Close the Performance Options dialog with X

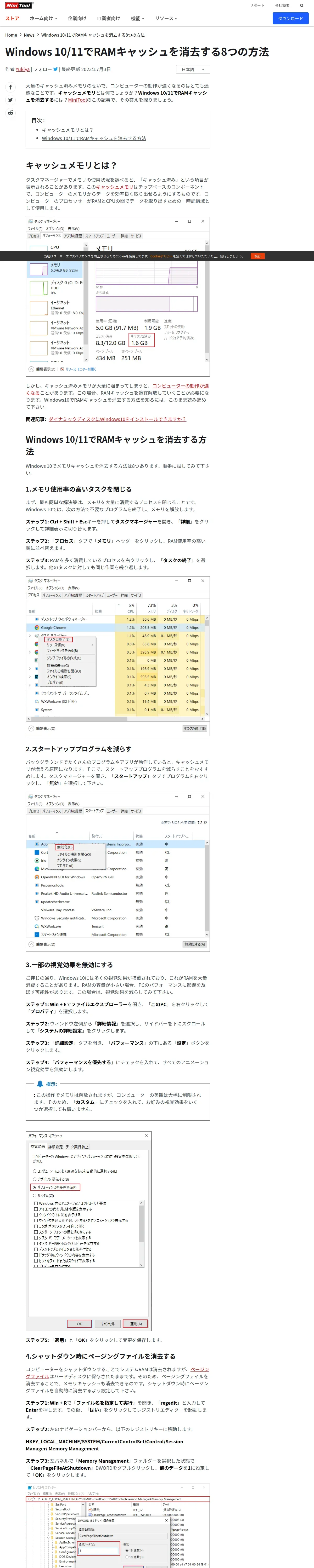[x=146, y=1136]
